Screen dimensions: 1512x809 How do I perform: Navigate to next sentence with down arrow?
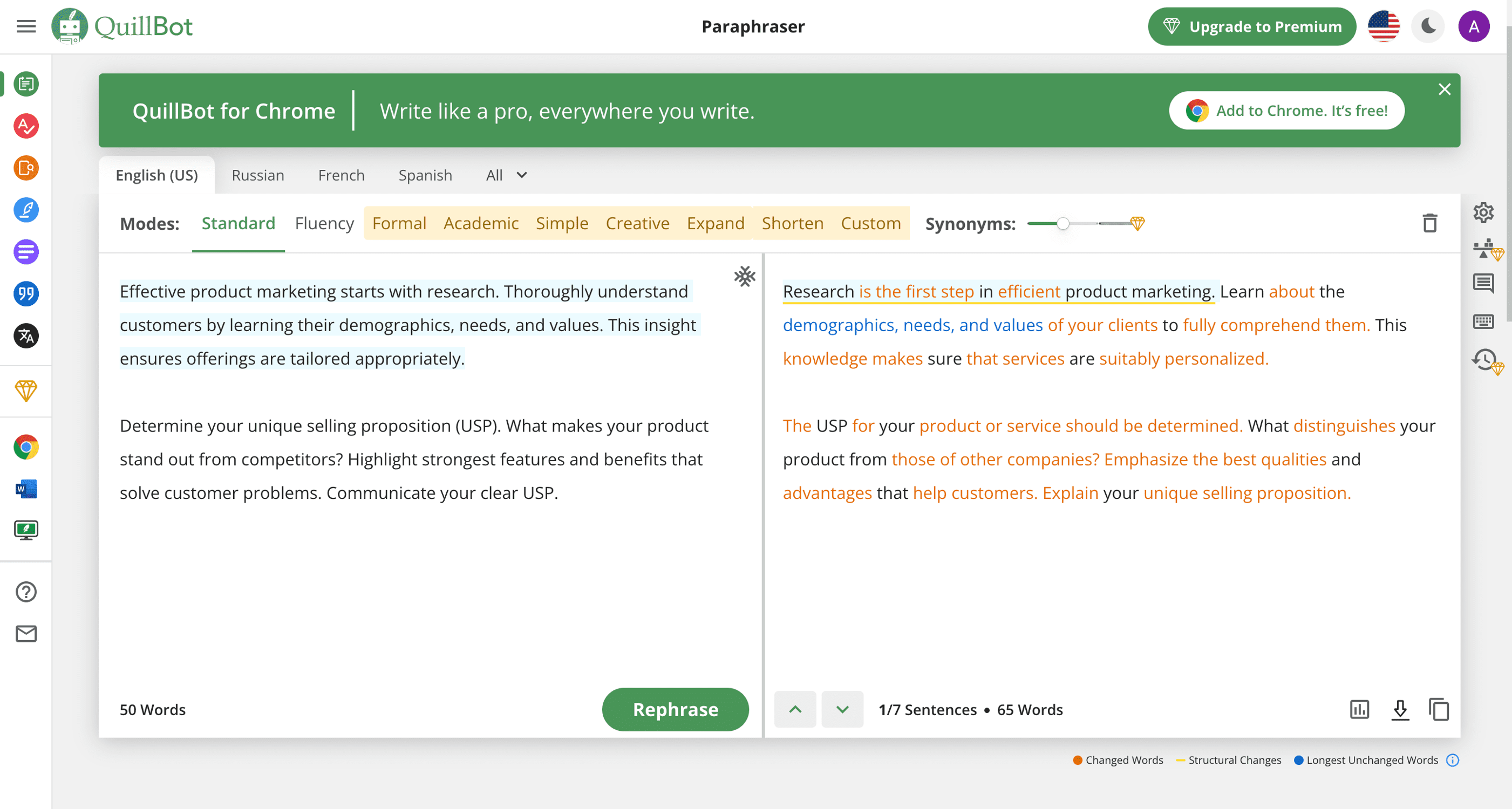pyautogui.click(x=842, y=709)
